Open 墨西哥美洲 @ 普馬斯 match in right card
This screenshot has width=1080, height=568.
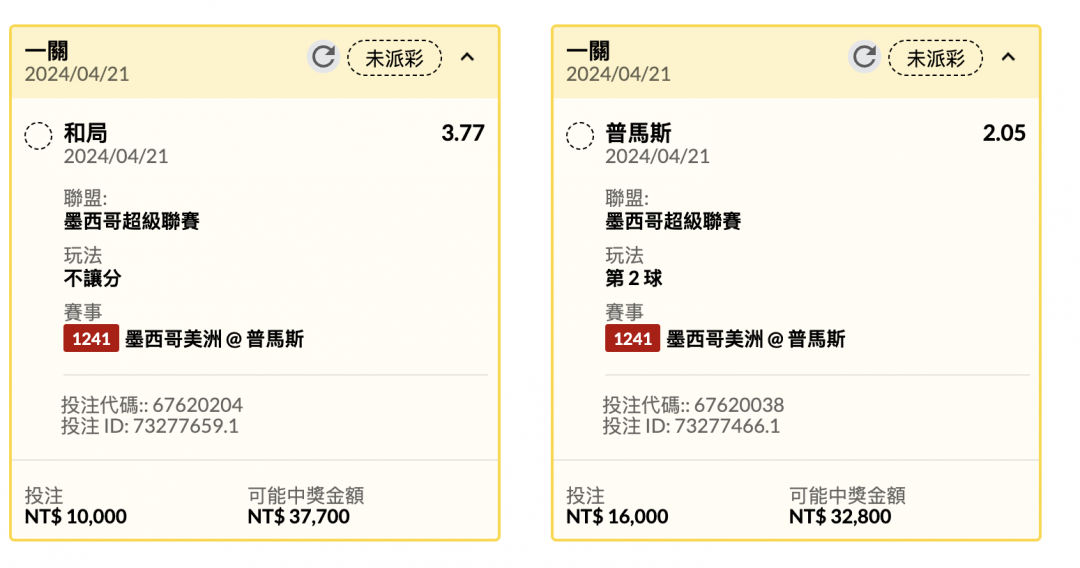(x=756, y=339)
